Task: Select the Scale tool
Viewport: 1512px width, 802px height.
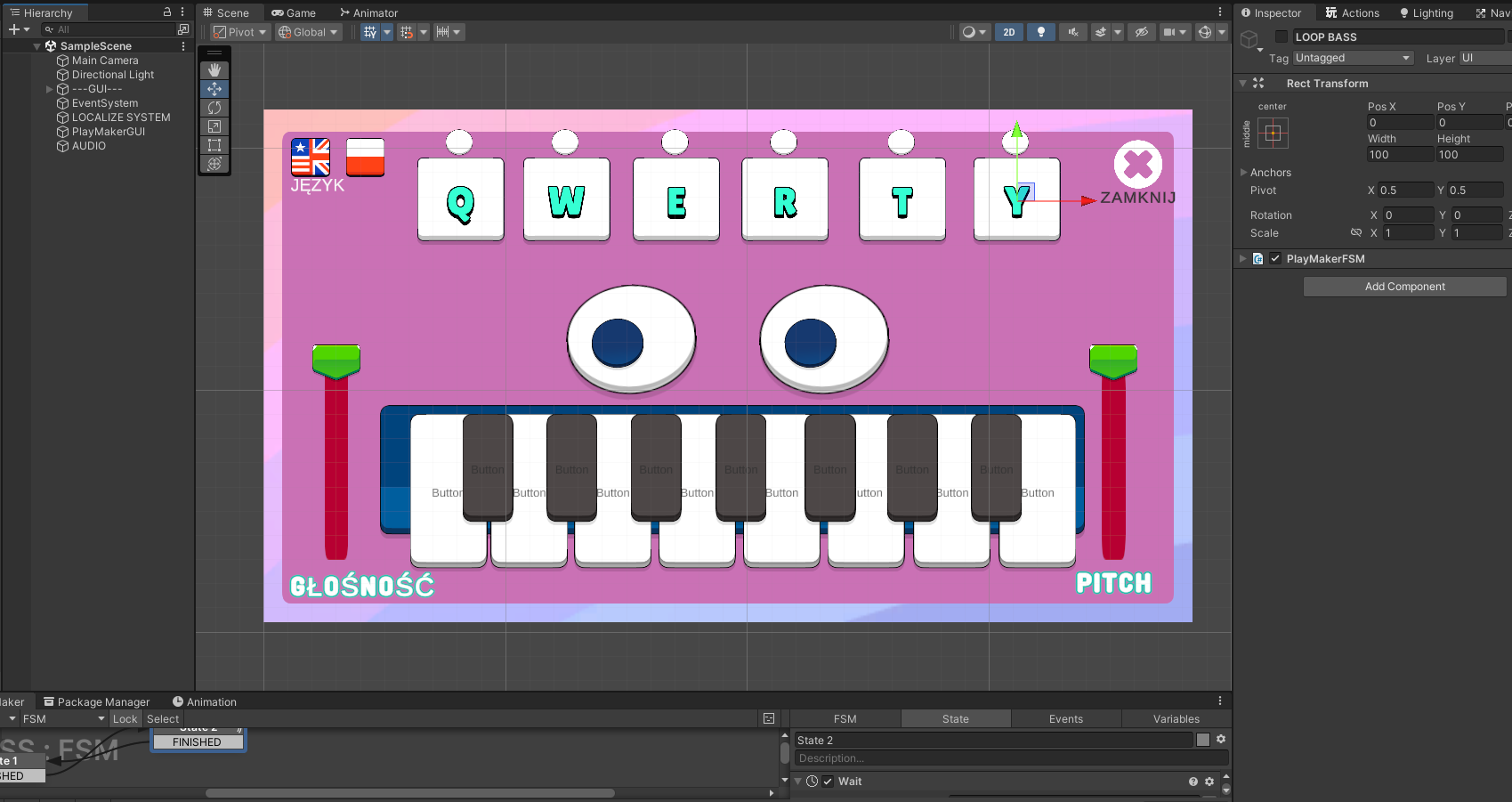Action: coord(214,126)
